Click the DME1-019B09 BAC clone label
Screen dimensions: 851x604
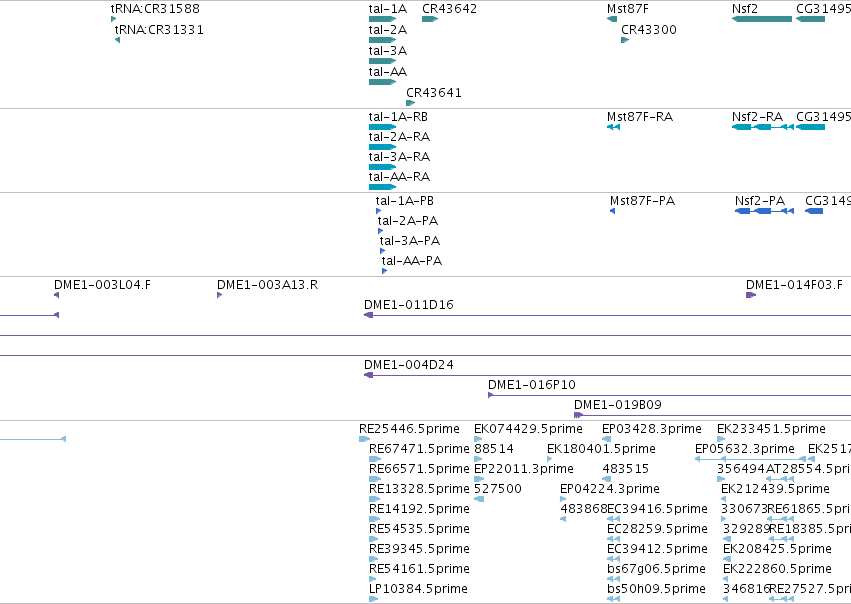[618, 405]
